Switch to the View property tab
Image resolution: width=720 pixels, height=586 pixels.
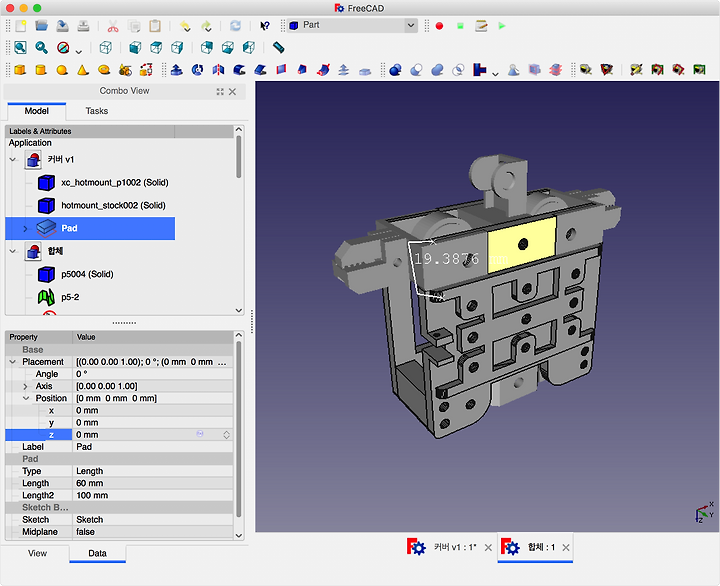click(37, 553)
